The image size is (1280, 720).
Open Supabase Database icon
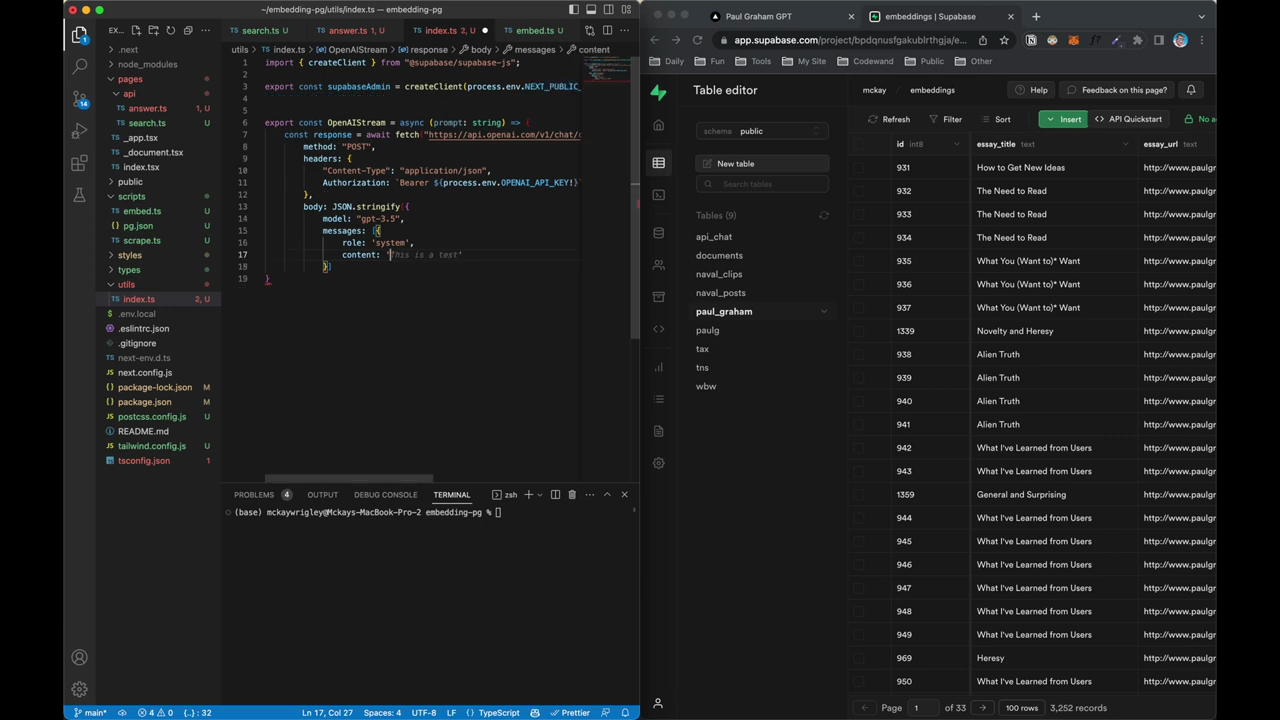pyautogui.click(x=658, y=233)
